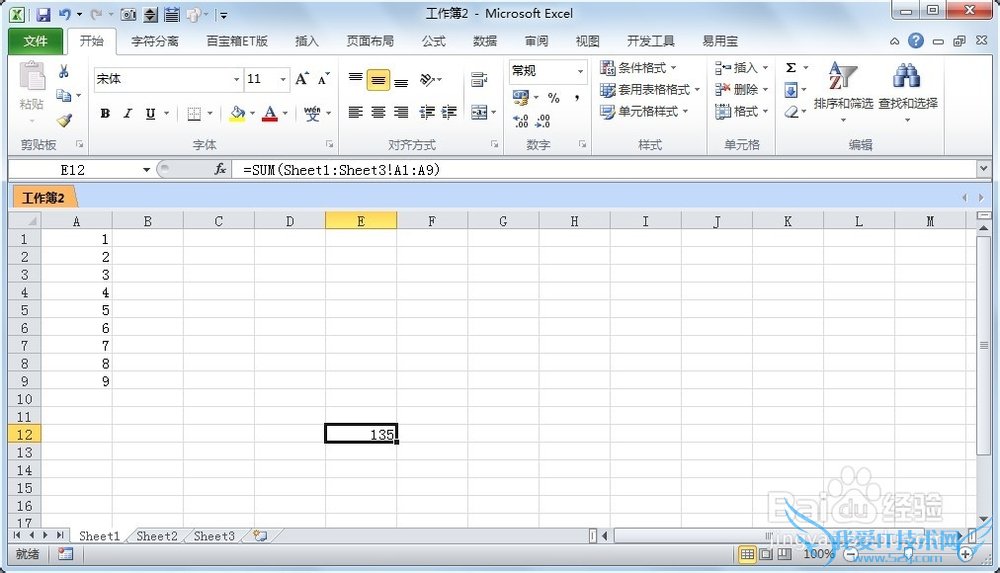Click column E header
The image size is (1000, 573).
click(361, 221)
